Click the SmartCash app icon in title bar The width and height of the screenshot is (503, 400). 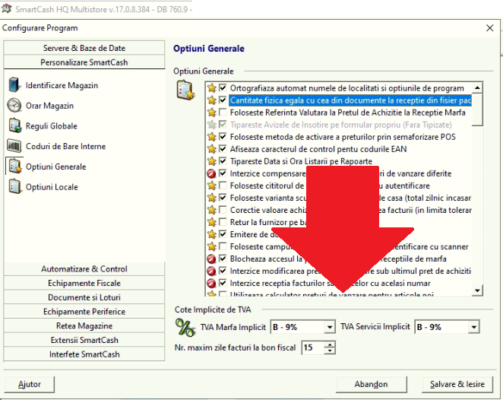(x=6, y=8)
